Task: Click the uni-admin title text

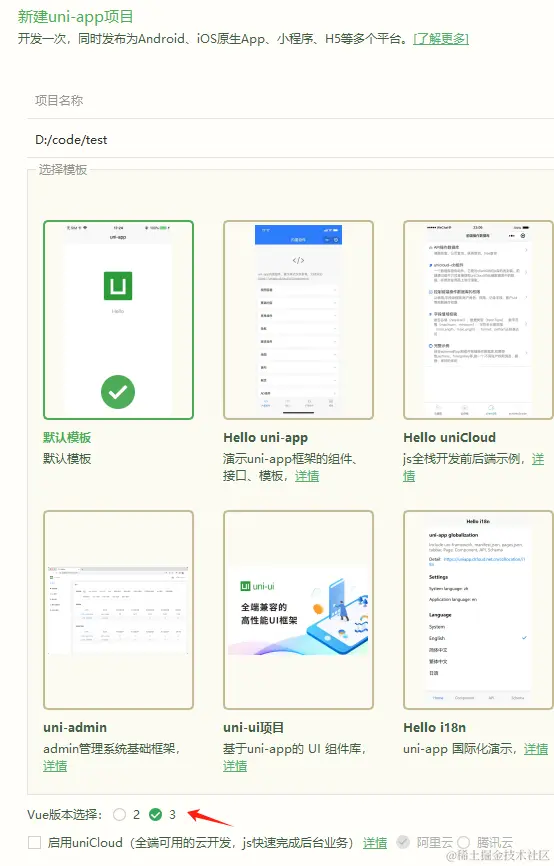Action: coord(75,727)
